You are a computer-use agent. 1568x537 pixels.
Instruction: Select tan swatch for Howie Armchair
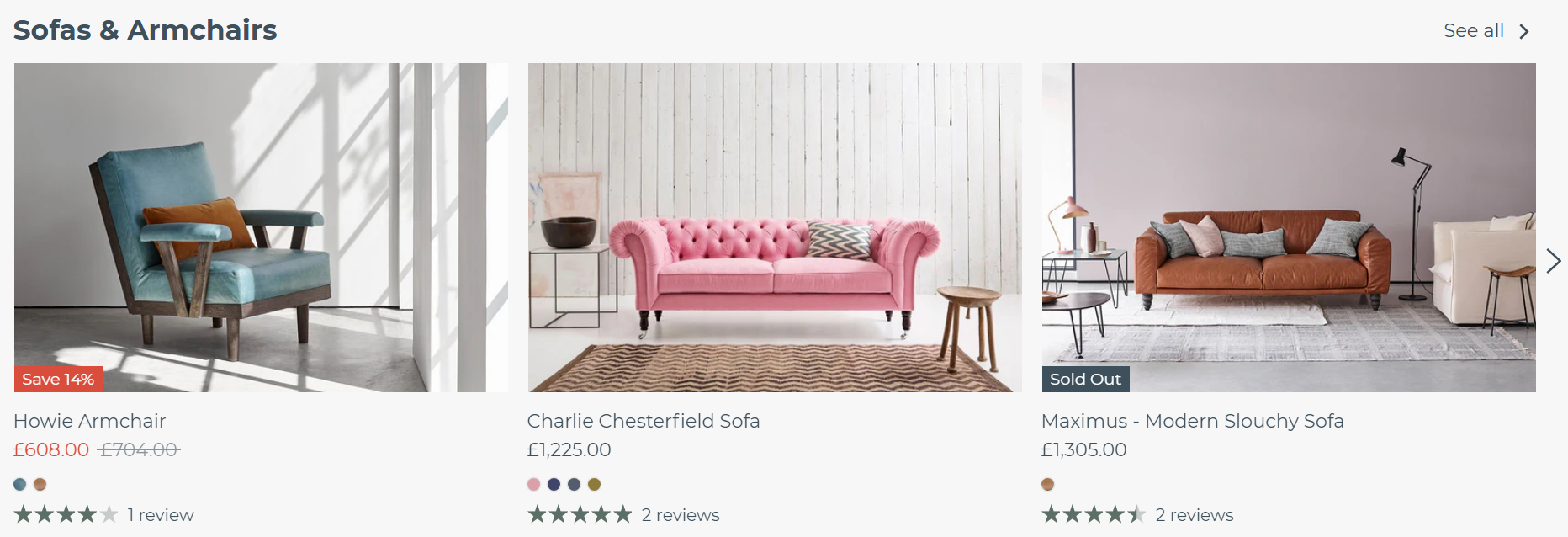click(40, 484)
